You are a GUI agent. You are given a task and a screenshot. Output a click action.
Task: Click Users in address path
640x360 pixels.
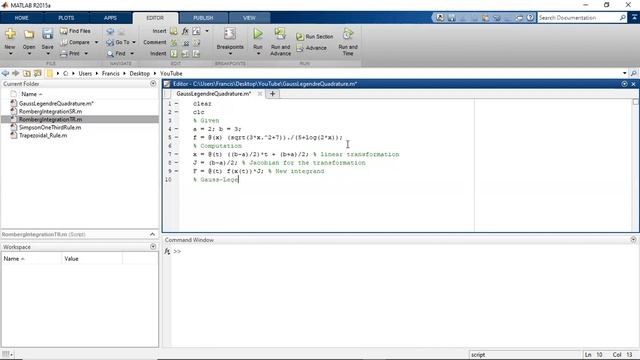(85, 73)
